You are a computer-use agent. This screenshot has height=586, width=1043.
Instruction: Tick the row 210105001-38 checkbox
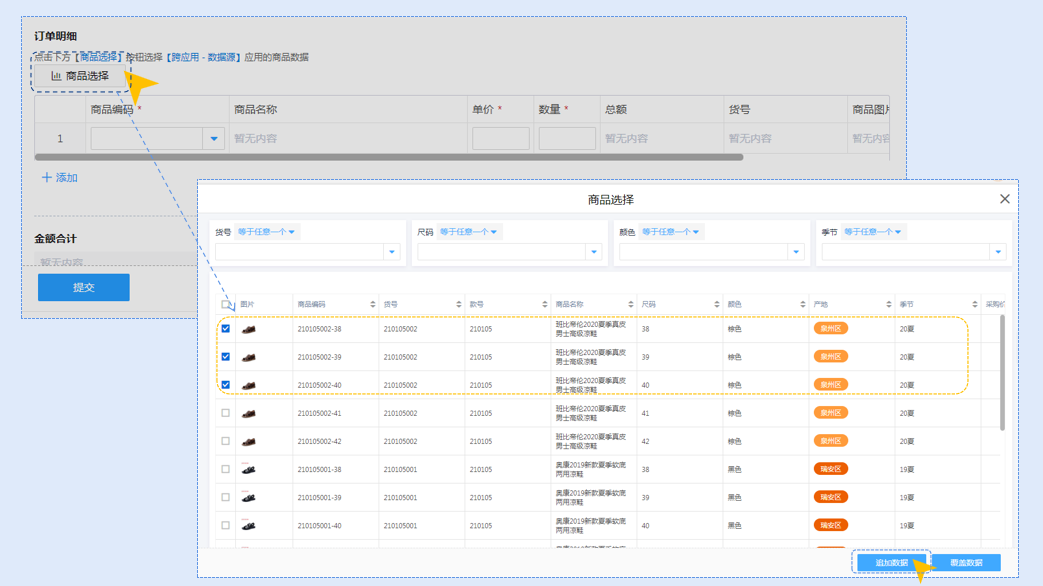pyautogui.click(x=226, y=469)
